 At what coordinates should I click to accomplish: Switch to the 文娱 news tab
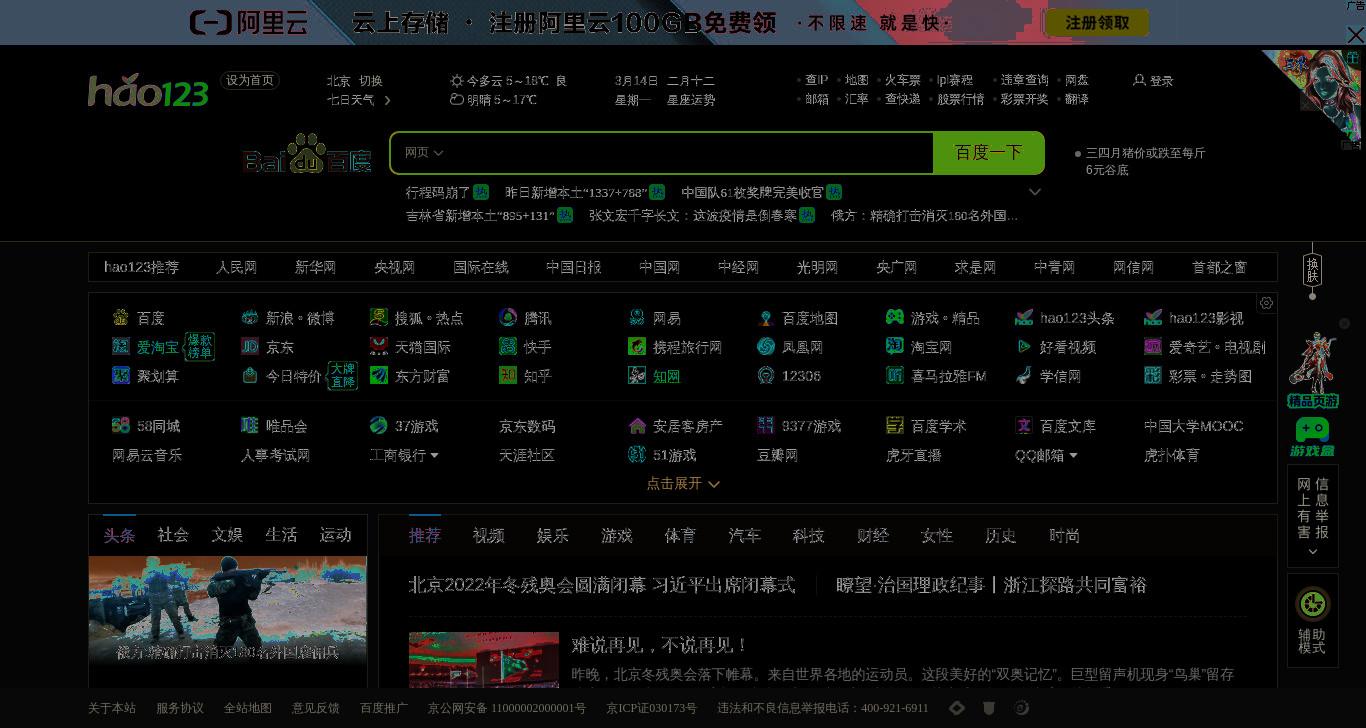coord(227,535)
